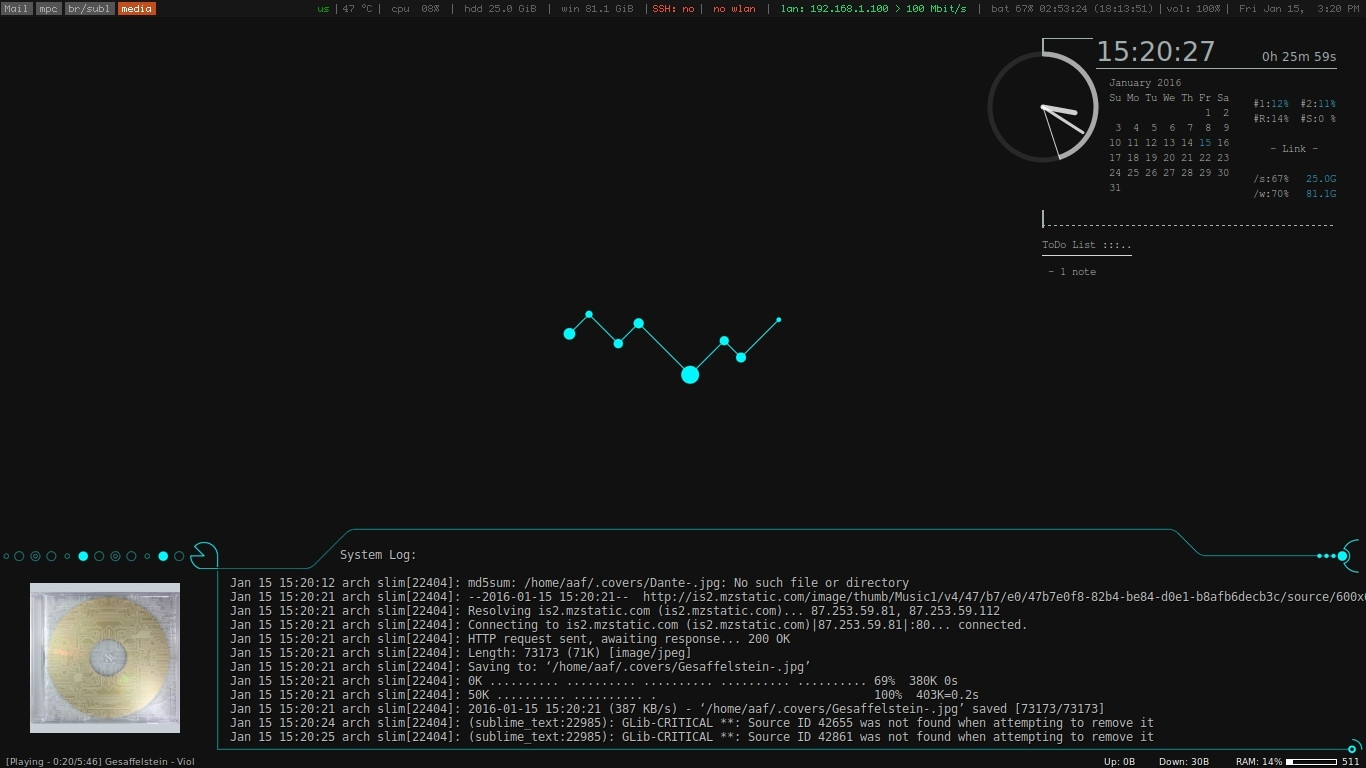Click the bat 67% battery status

(x=1072, y=8)
